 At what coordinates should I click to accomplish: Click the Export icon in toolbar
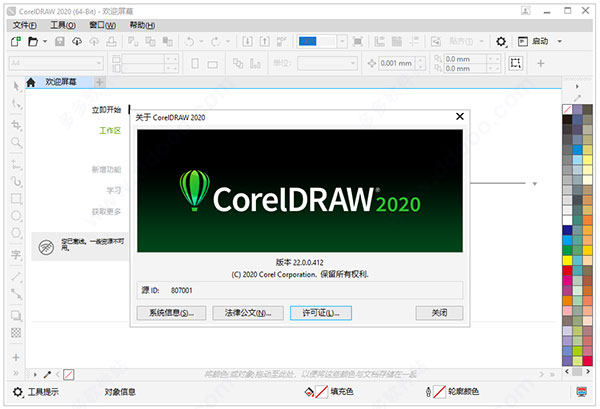coord(264,41)
